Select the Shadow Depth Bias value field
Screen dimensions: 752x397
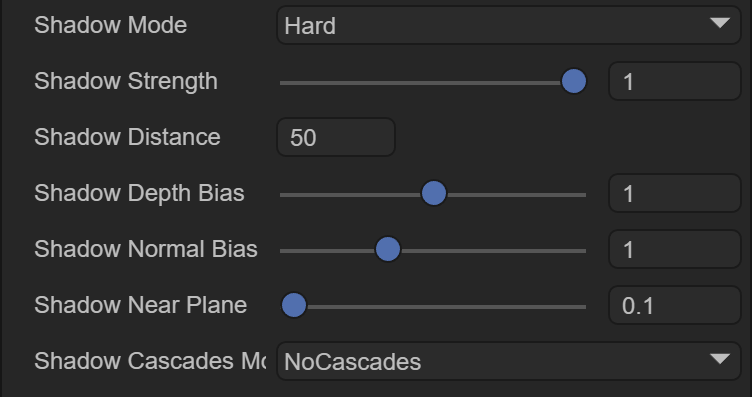coord(675,193)
